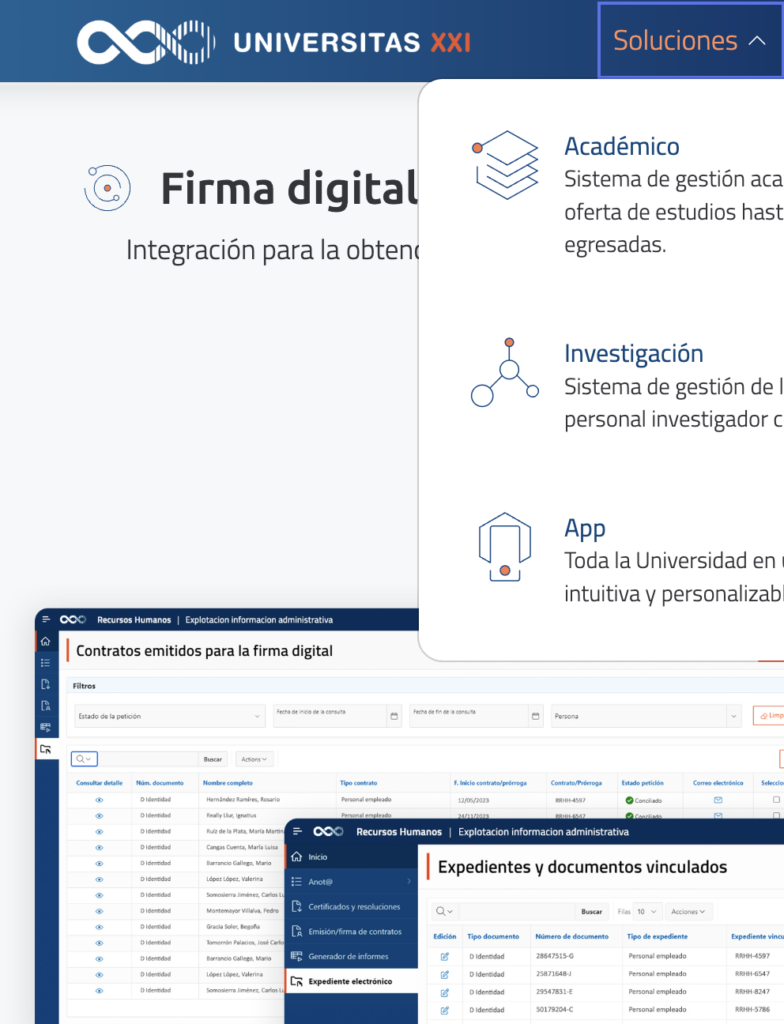Sort by Estado petición column header
Image resolution: width=784 pixels, height=1024 pixels.
point(642,782)
